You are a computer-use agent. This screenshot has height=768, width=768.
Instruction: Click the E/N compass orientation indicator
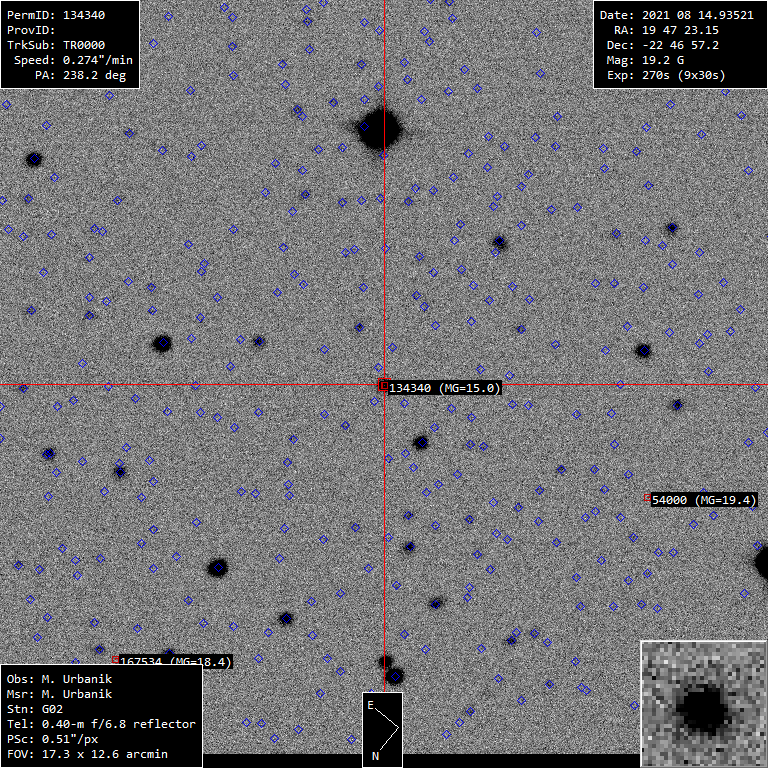tap(383, 730)
